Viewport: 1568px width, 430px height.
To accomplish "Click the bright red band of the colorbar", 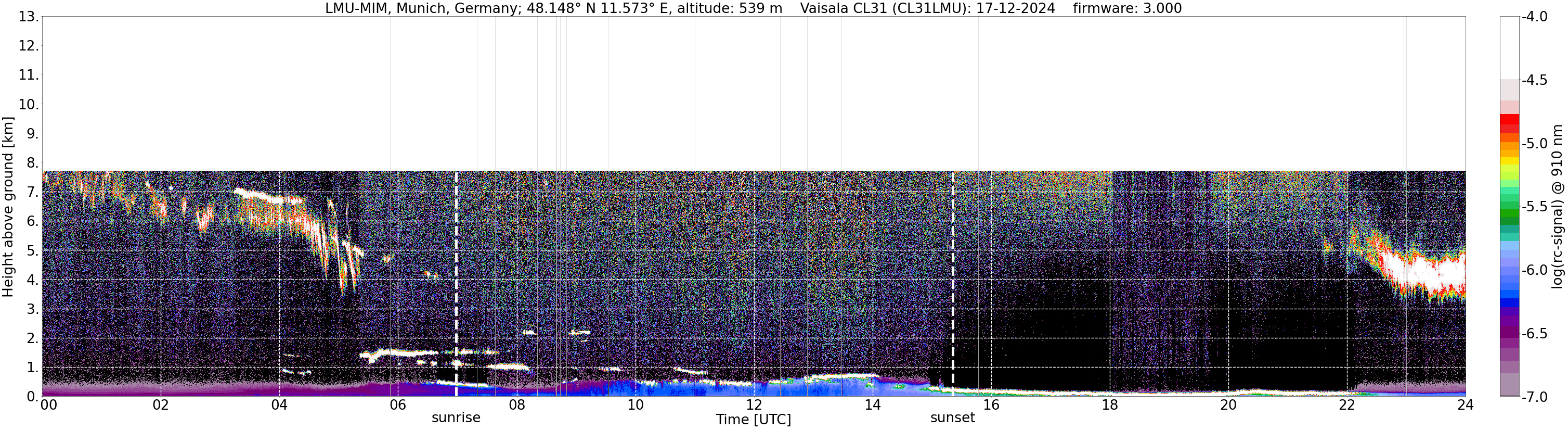I will click(x=1509, y=119).
